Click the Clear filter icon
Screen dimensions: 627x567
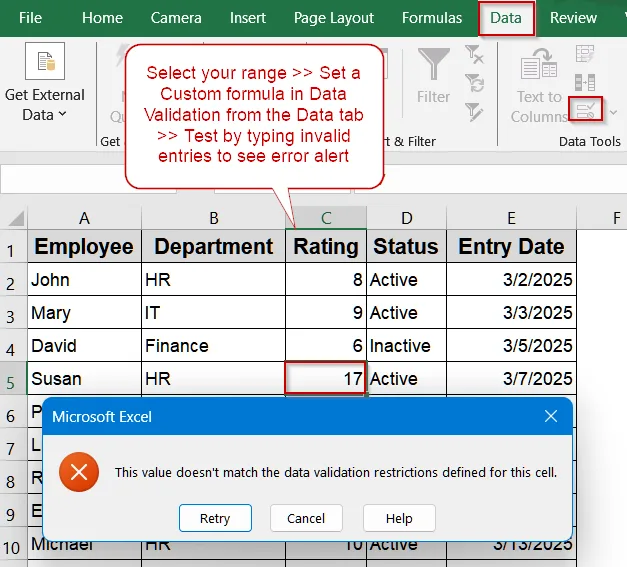[x=475, y=54]
